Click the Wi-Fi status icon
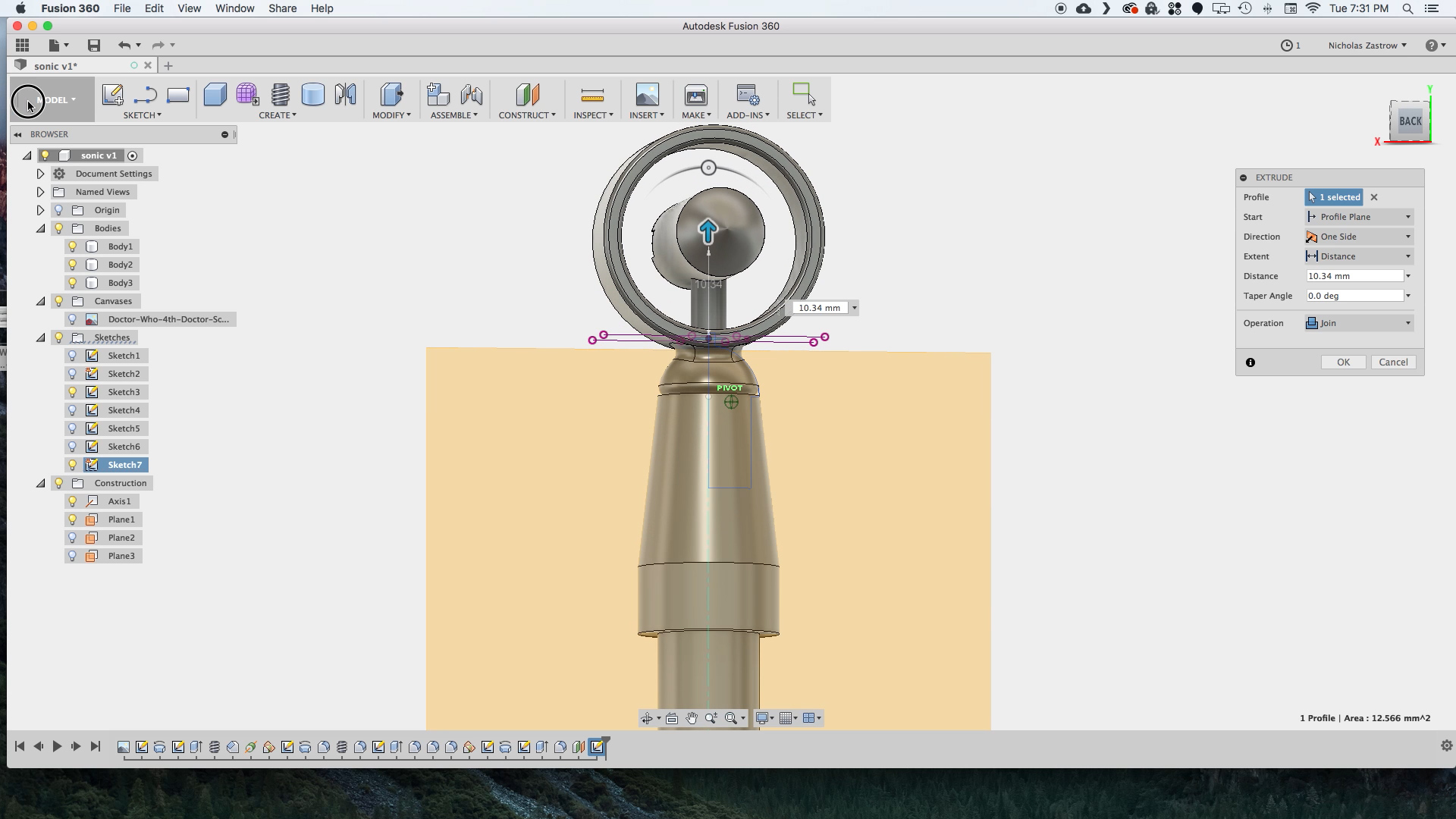The image size is (1456, 819). 1313,8
